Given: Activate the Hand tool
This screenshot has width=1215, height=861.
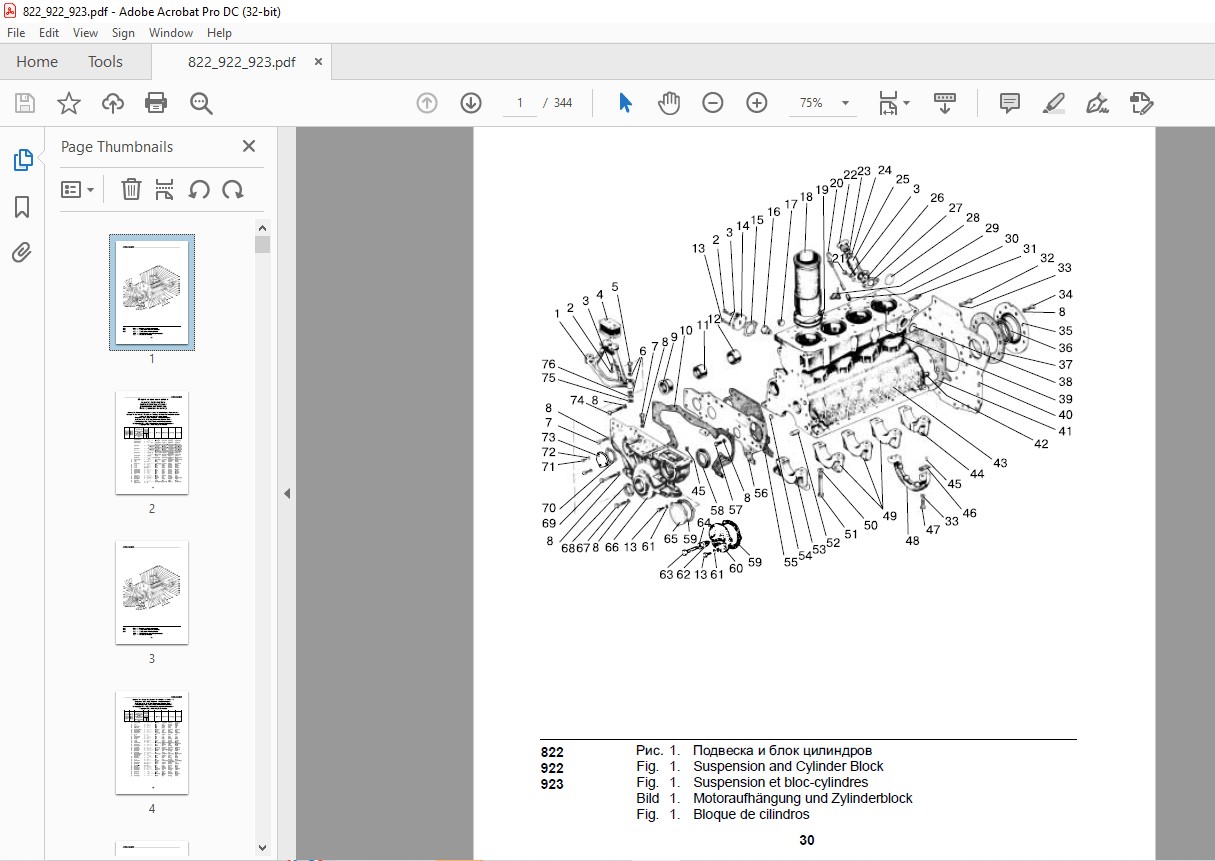Looking at the screenshot, I should 669,103.
